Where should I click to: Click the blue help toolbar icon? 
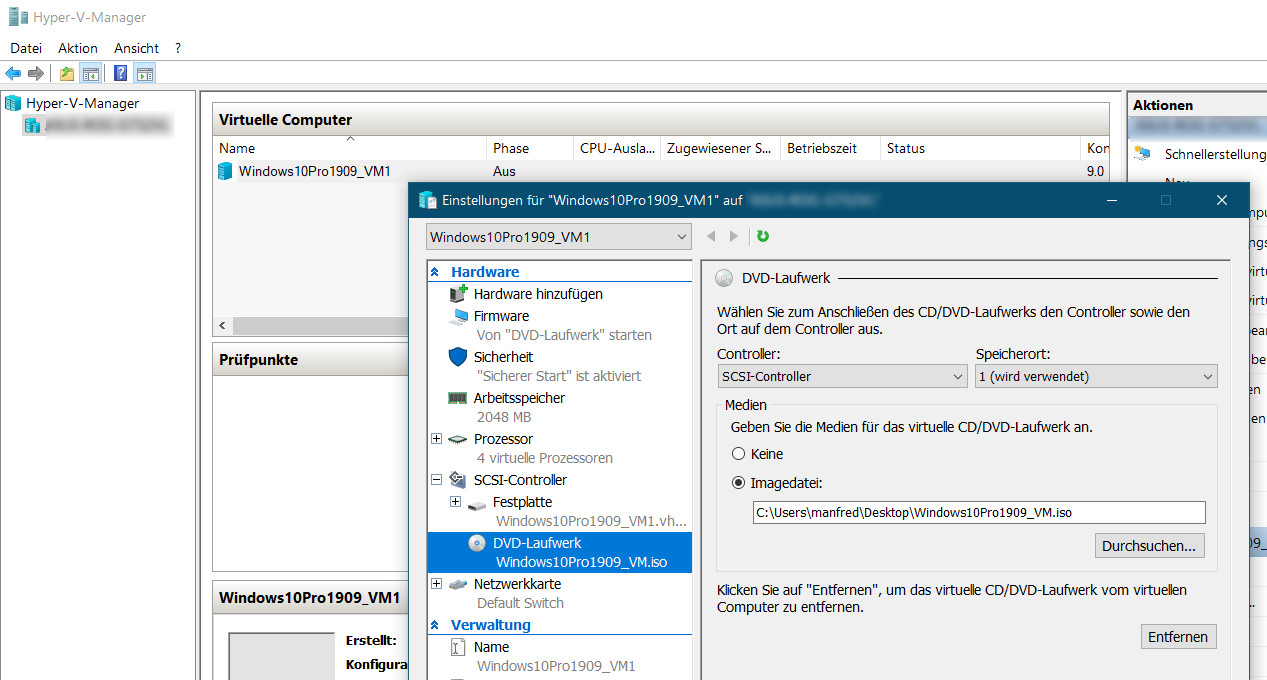pos(120,73)
